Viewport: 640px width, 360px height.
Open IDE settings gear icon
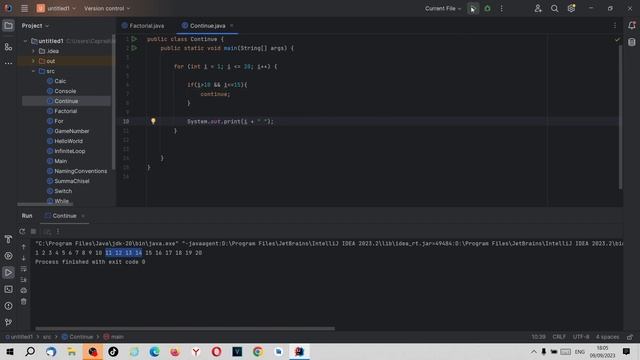click(x=571, y=8)
